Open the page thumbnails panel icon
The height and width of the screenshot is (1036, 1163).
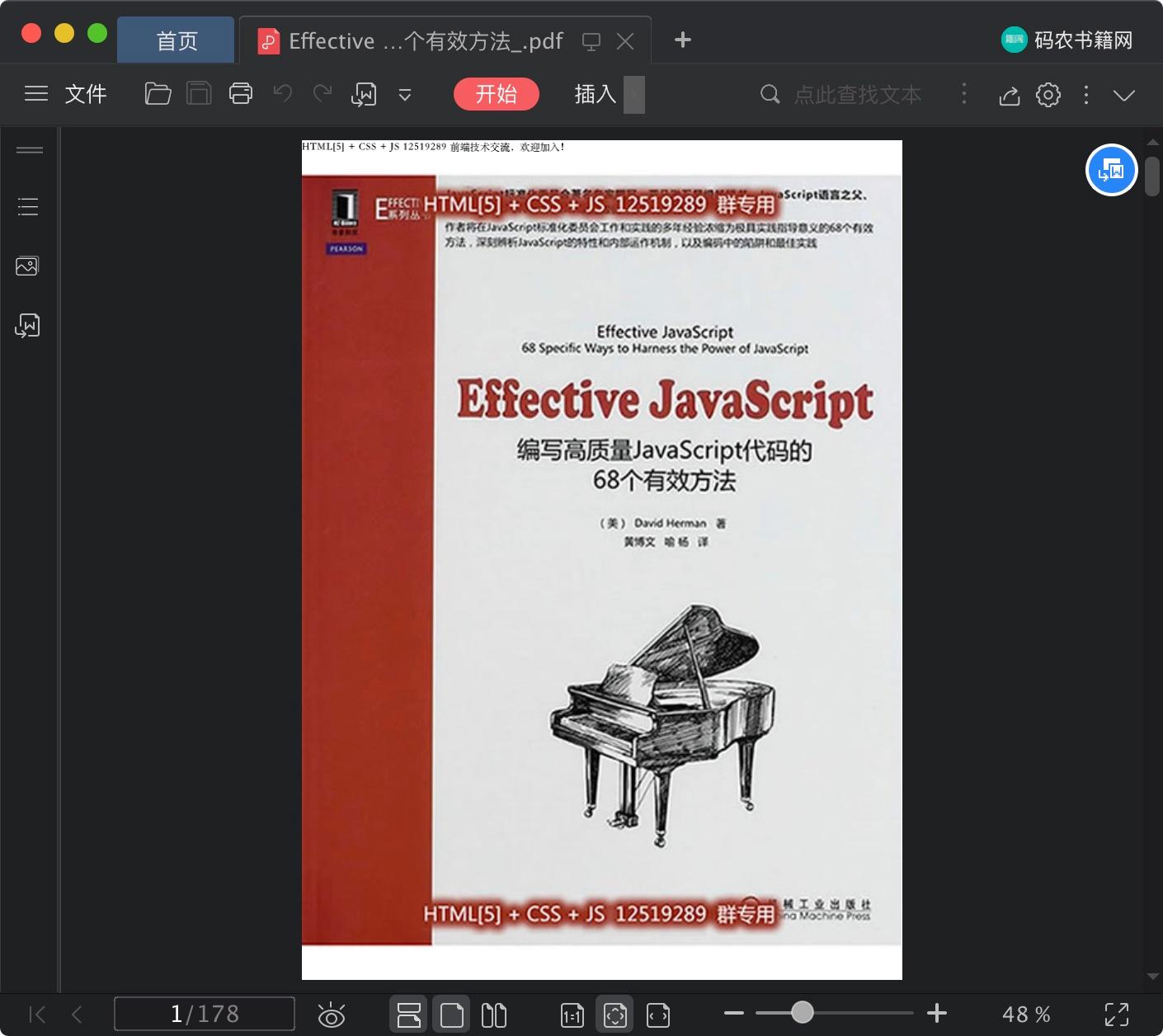(27, 266)
